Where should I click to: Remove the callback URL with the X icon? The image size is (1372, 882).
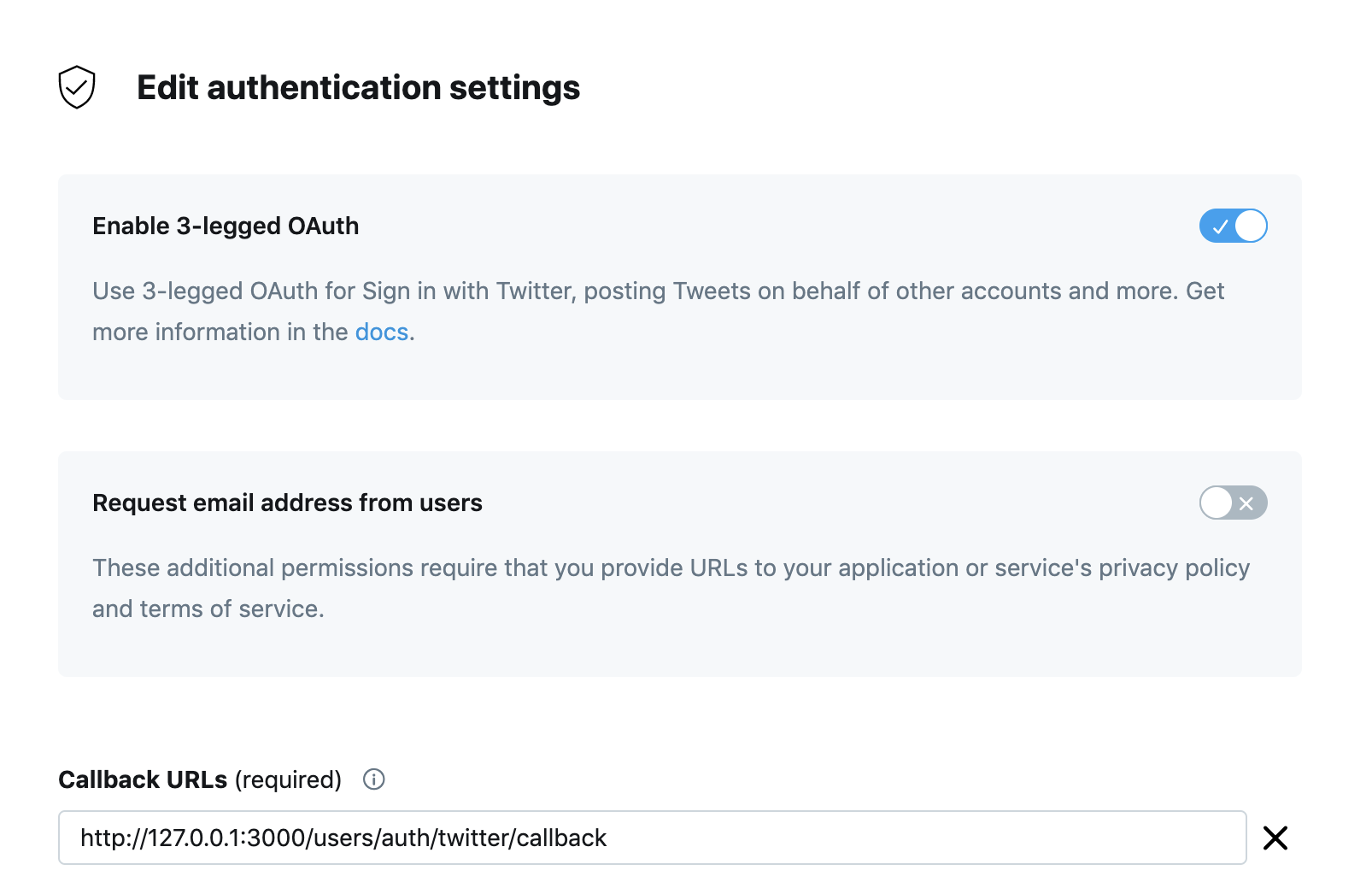click(1275, 838)
